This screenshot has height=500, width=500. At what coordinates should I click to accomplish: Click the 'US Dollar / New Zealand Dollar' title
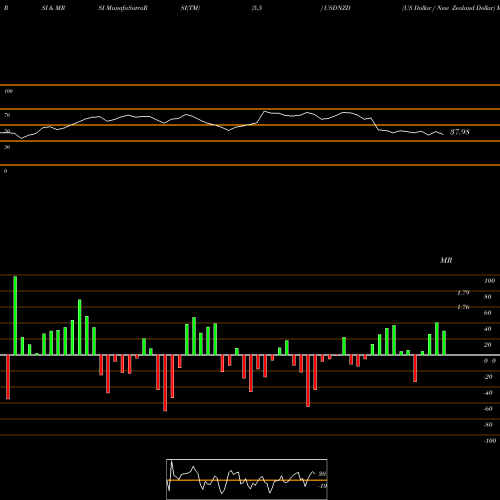point(449,8)
